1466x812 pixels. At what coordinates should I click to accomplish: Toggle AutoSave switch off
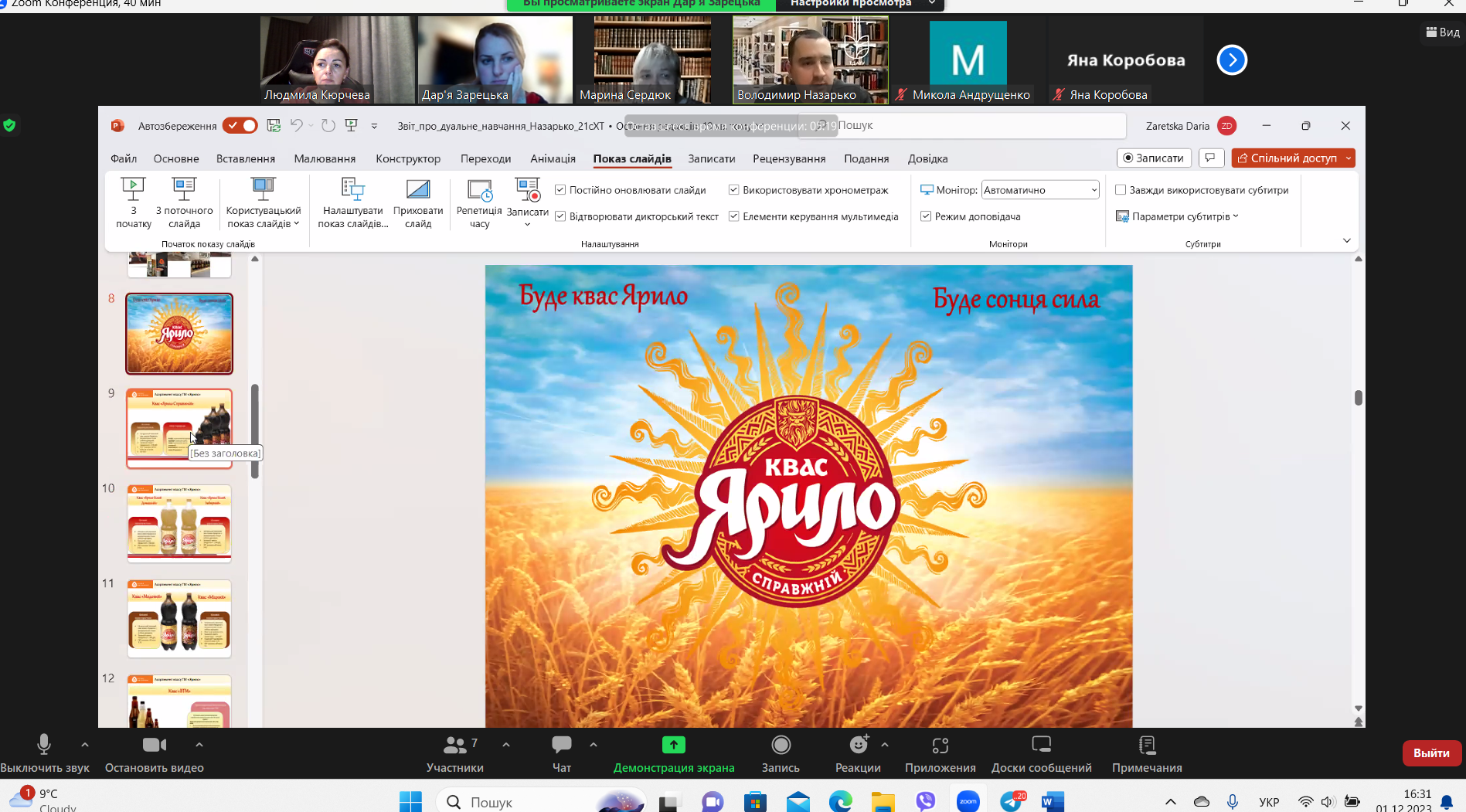pos(240,126)
